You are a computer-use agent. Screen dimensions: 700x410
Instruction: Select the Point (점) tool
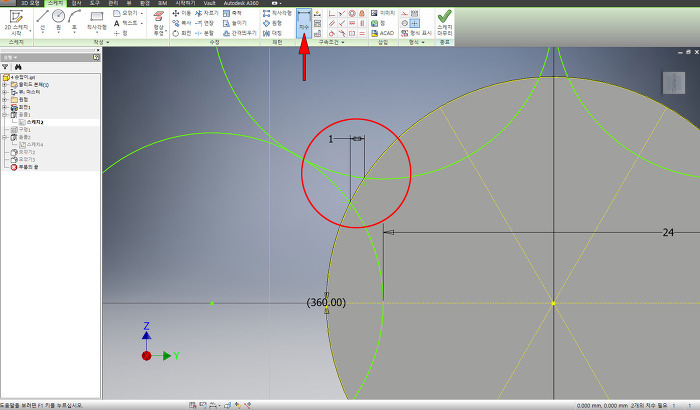point(120,33)
